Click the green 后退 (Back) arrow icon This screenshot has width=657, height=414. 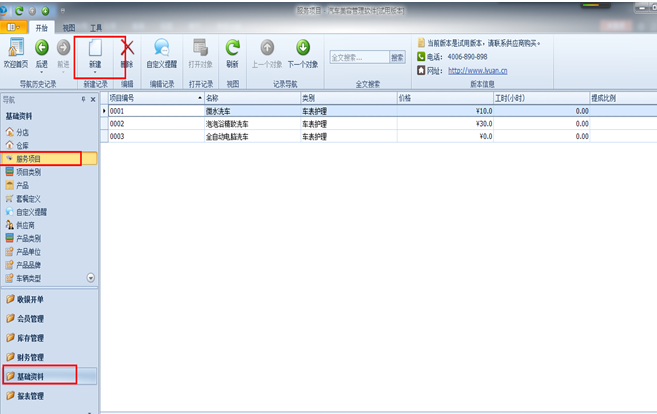[x=42, y=48]
